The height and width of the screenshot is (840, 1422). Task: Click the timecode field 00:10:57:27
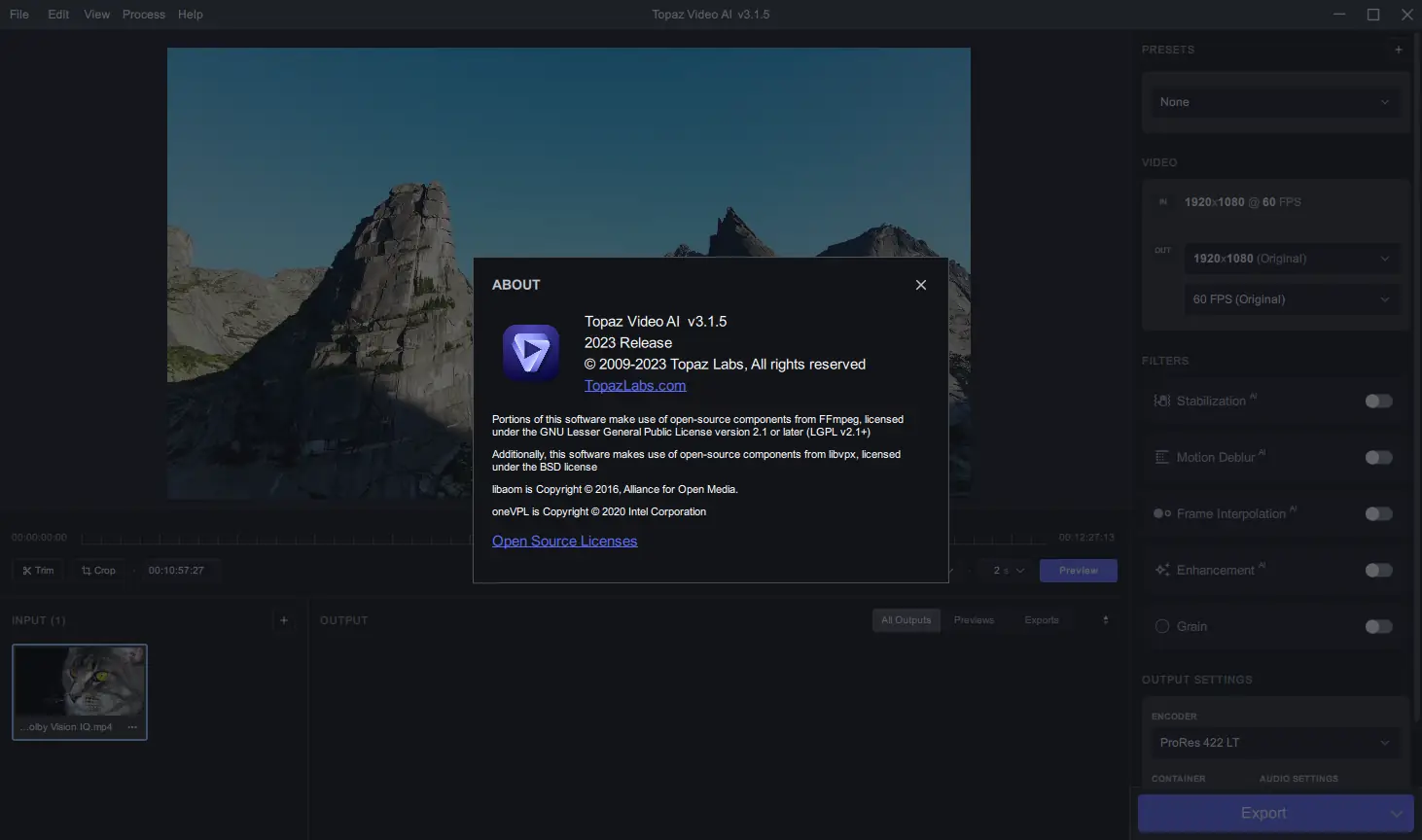click(x=176, y=571)
